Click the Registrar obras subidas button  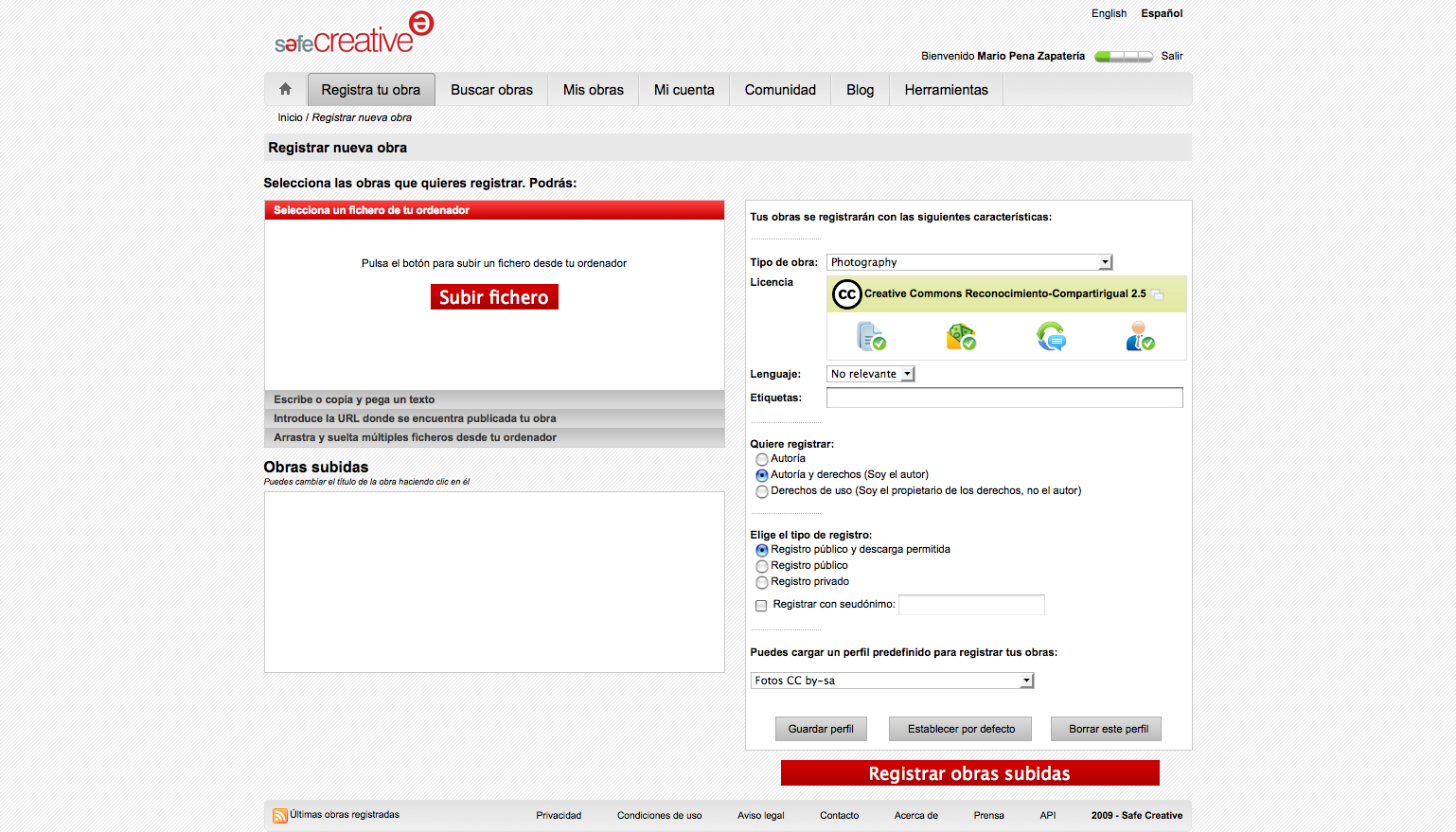[969, 773]
